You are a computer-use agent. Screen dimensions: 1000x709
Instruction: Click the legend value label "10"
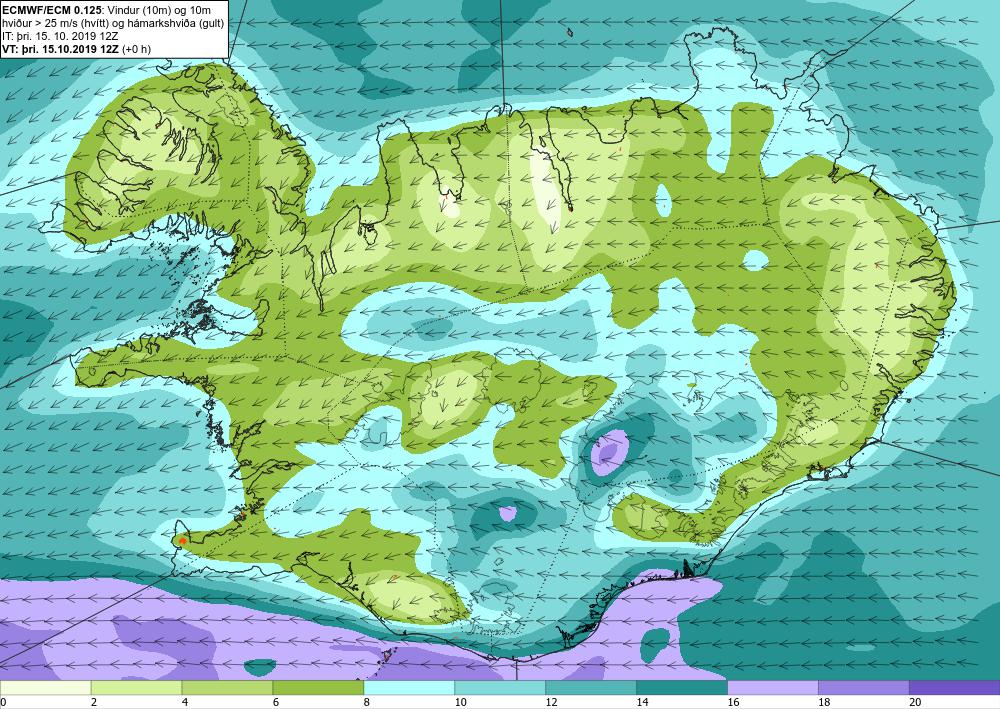(x=460, y=703)
